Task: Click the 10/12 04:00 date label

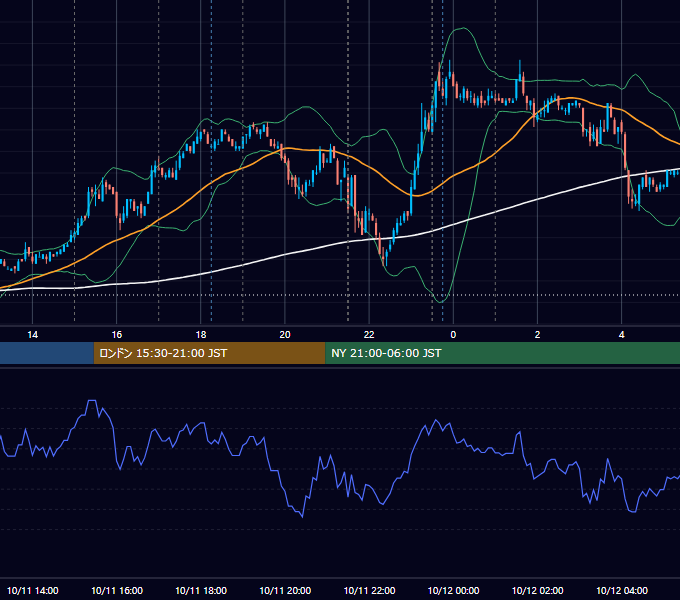Action: tap(621, 590)
